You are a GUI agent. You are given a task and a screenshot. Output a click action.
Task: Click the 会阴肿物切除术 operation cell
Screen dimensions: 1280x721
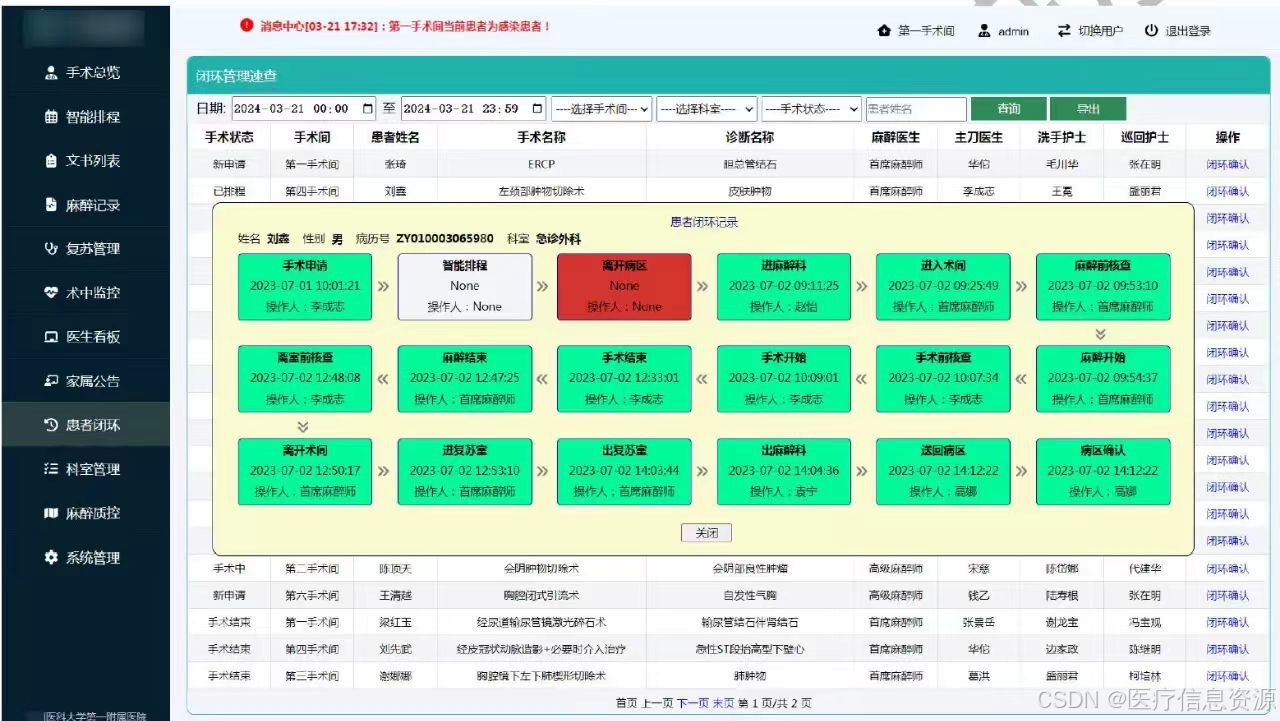tap(541, 569)
